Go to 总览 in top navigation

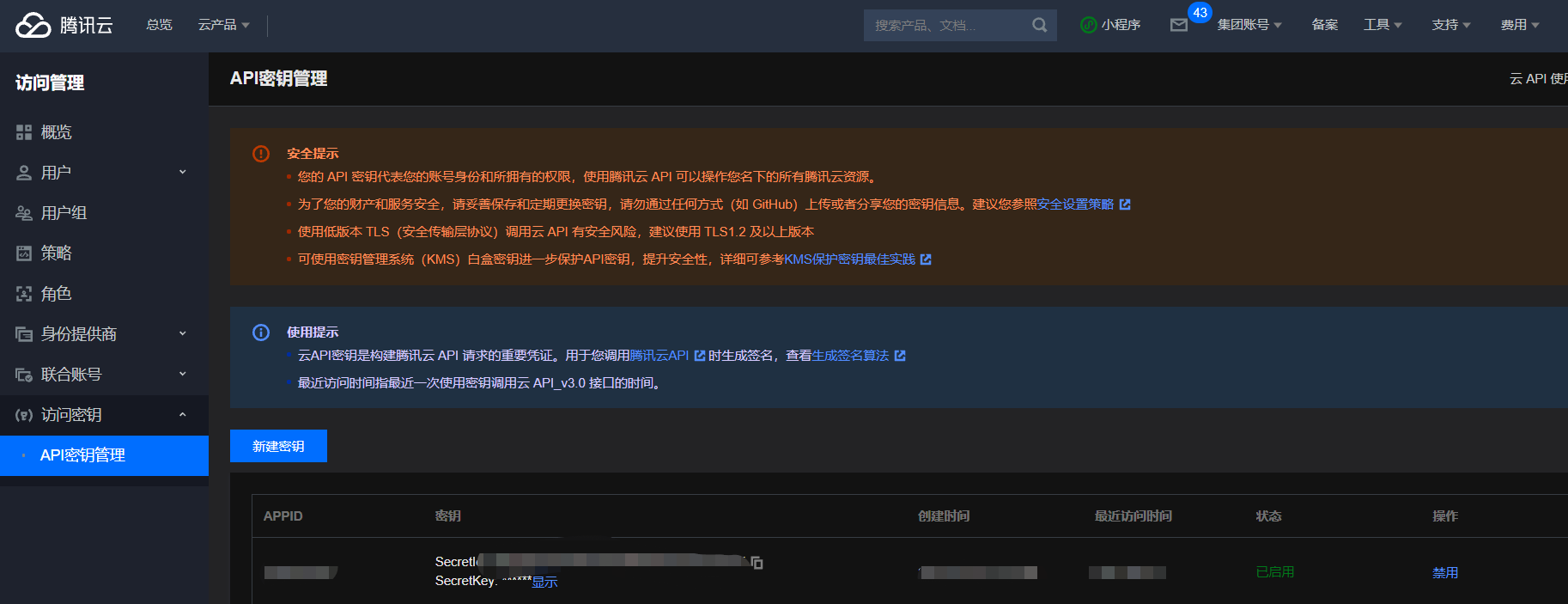point(159,25)
